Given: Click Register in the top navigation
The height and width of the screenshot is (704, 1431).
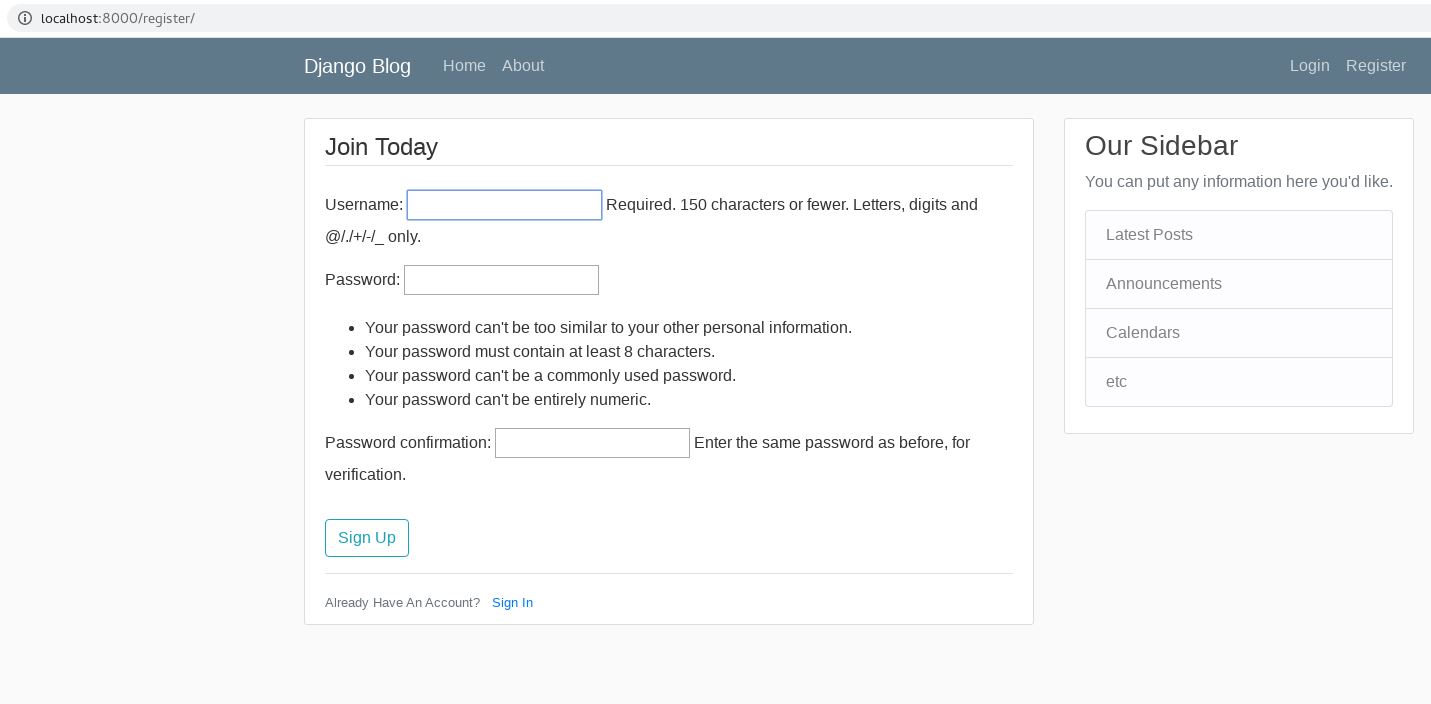Looking at the screenshot, I should [x=1375, y=66].
